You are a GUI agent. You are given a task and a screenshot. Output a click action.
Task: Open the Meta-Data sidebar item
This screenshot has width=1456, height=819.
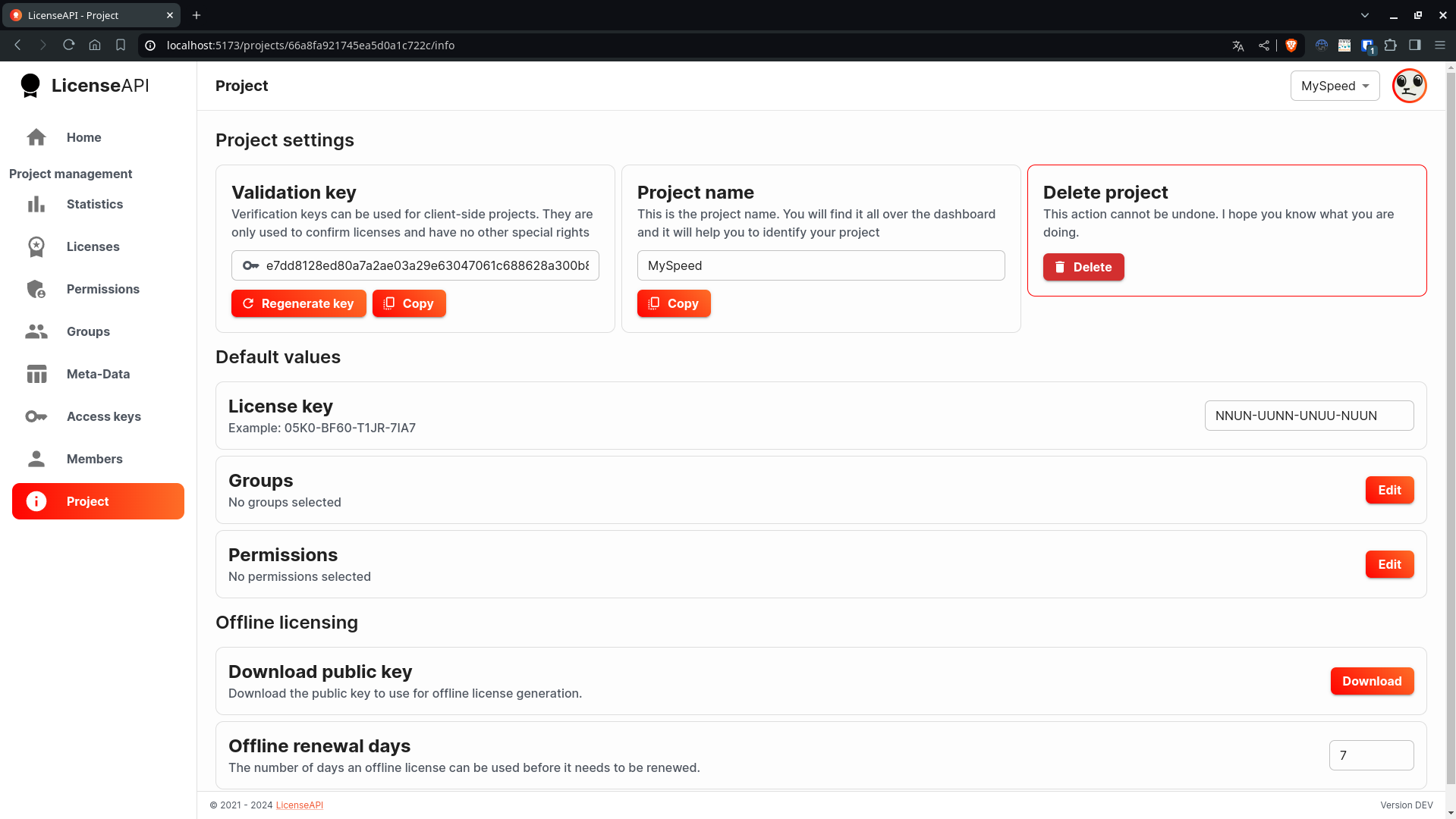click(x=98, y=374)
